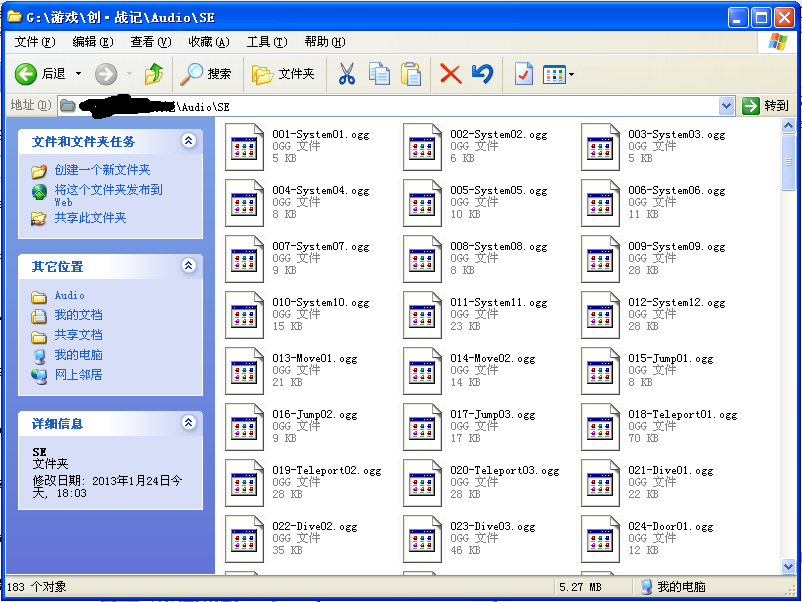This screenshot has width=802, height=602.
Task: Open the 编辑(E) menu
Action: pos(93,42)
